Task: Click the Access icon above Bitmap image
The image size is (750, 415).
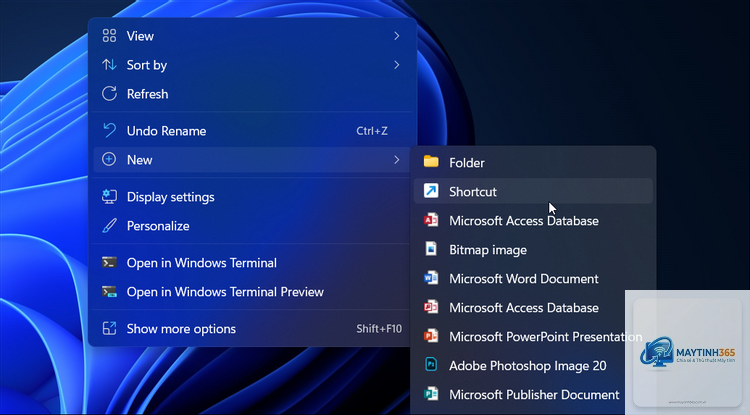Action: (431, 220)
